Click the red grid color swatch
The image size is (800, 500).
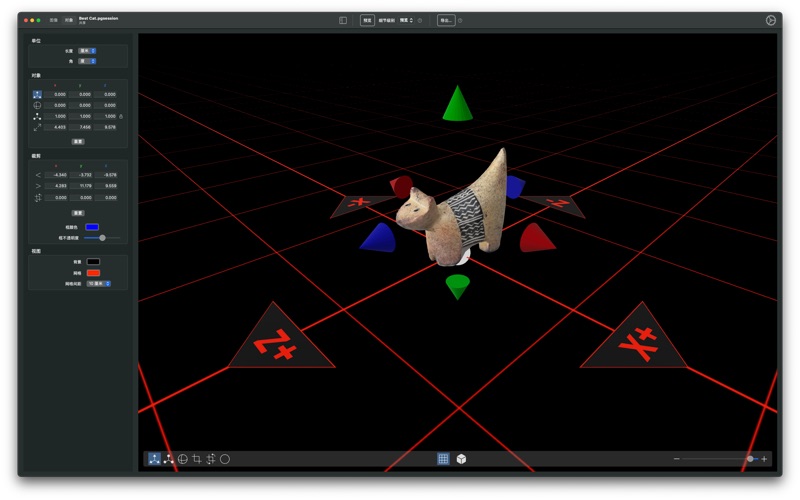[x=93, y=272]
